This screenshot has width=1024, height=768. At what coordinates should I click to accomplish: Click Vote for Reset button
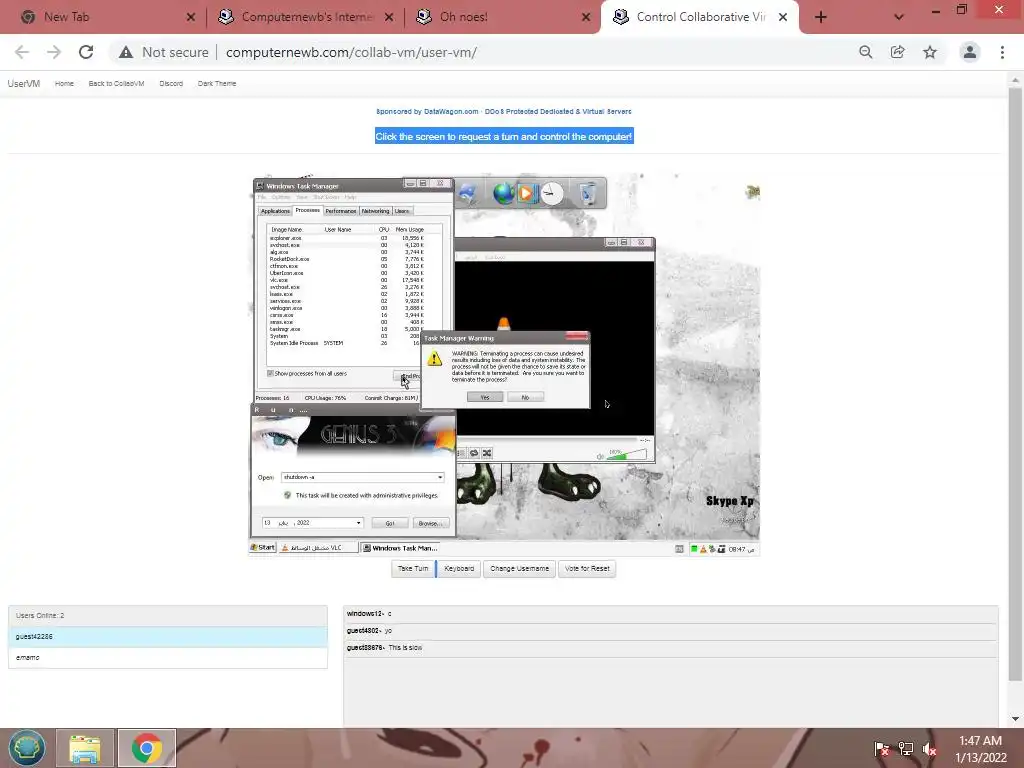pyautogui.click(x=587, y=569)
